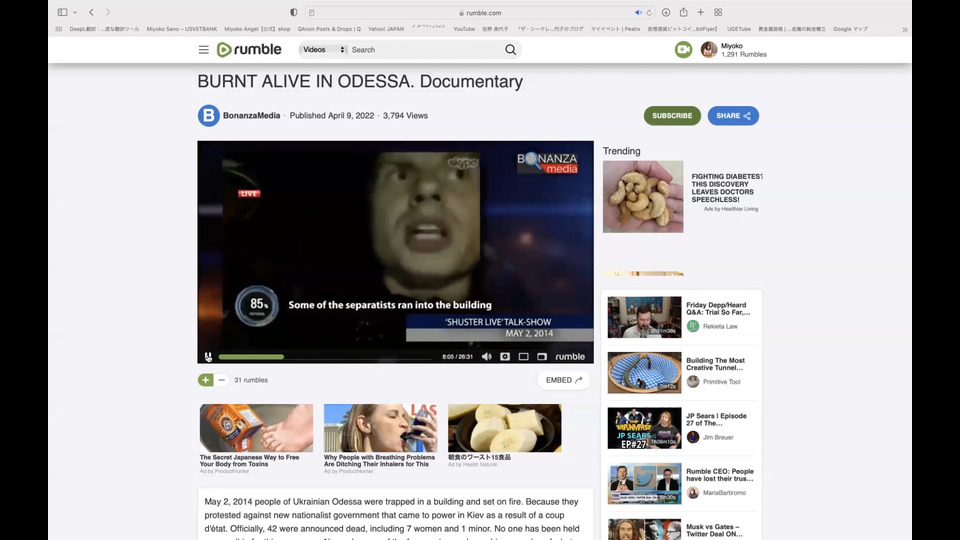Click the green upload video camera icon
Image resolution: width=960 pixels, height=540 pixels.
coord(683,50)
